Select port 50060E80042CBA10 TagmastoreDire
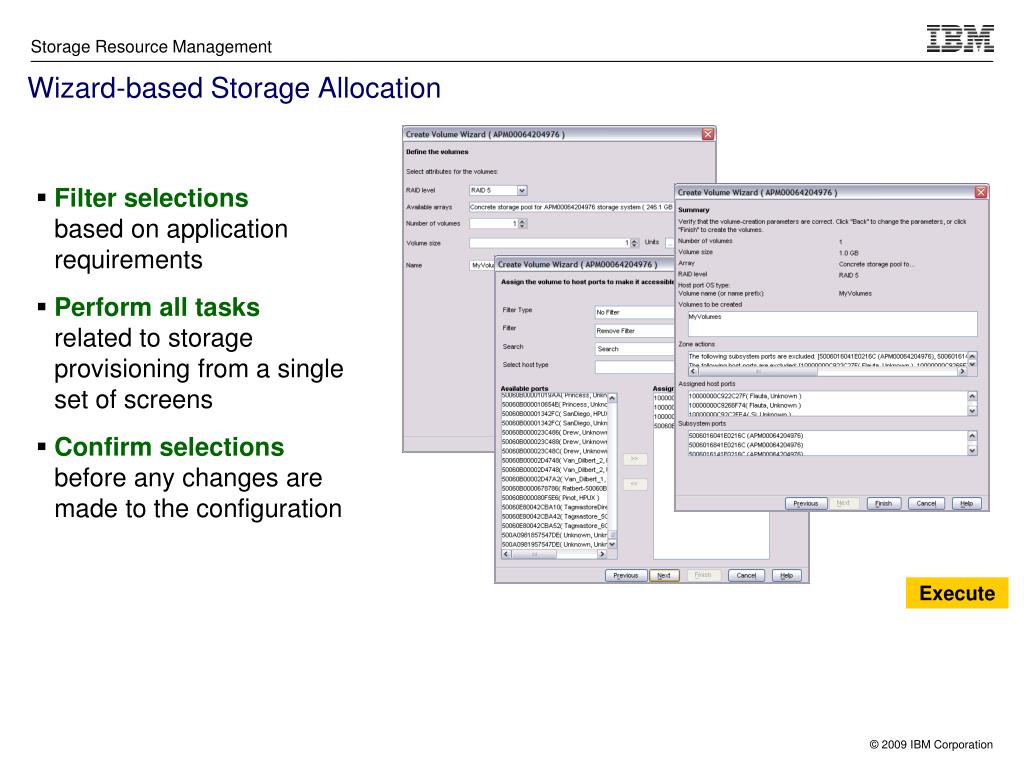 (554, 507)
